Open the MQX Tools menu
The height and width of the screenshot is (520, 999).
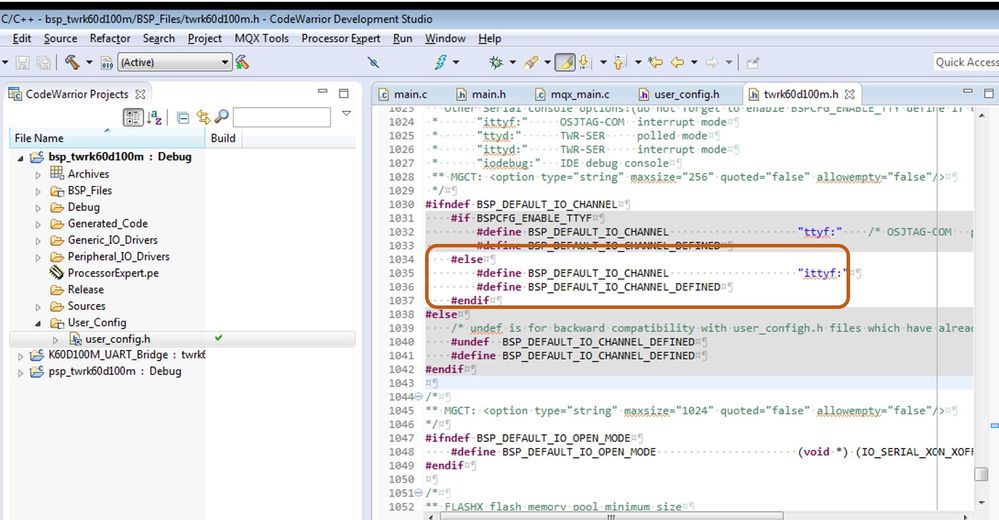point(261,38)
